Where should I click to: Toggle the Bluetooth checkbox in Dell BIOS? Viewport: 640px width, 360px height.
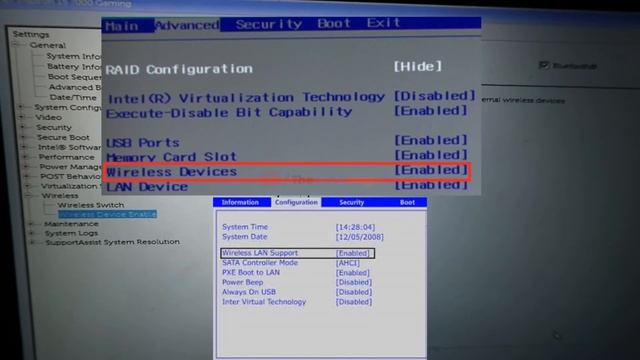click(543, 65)
